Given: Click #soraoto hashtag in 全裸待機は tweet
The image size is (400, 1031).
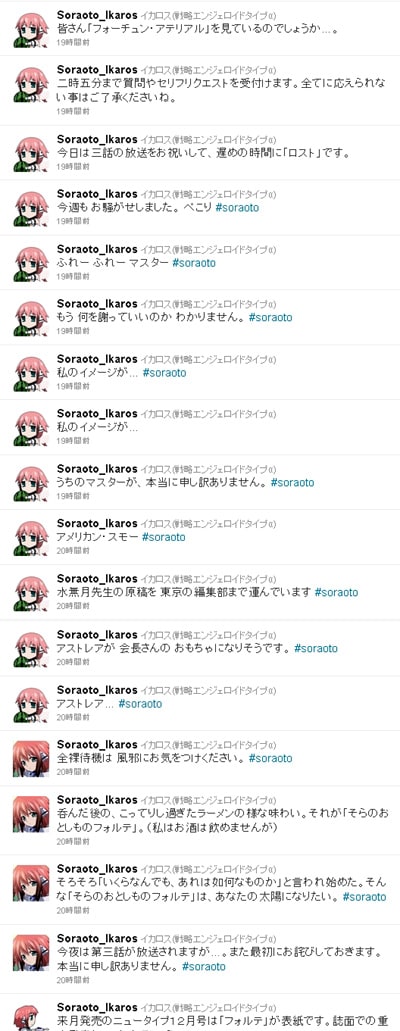Looking at the screenshot, I should (270, 758).
